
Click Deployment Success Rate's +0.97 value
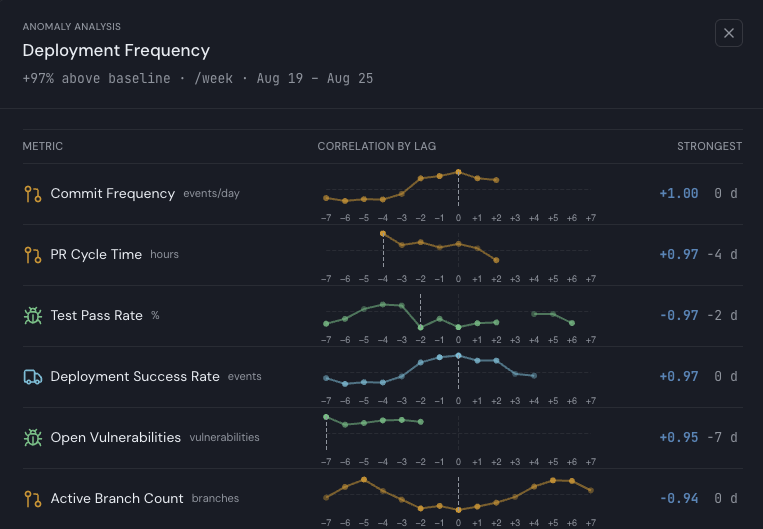679,377
